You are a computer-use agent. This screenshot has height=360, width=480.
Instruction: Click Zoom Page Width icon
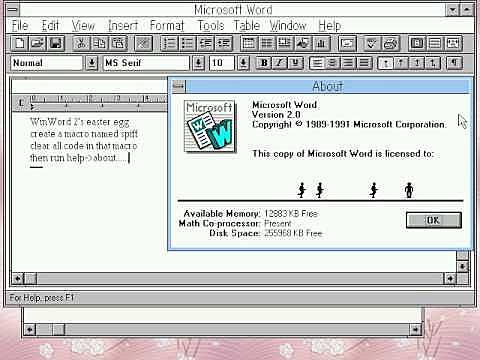[x=453, y=43]
